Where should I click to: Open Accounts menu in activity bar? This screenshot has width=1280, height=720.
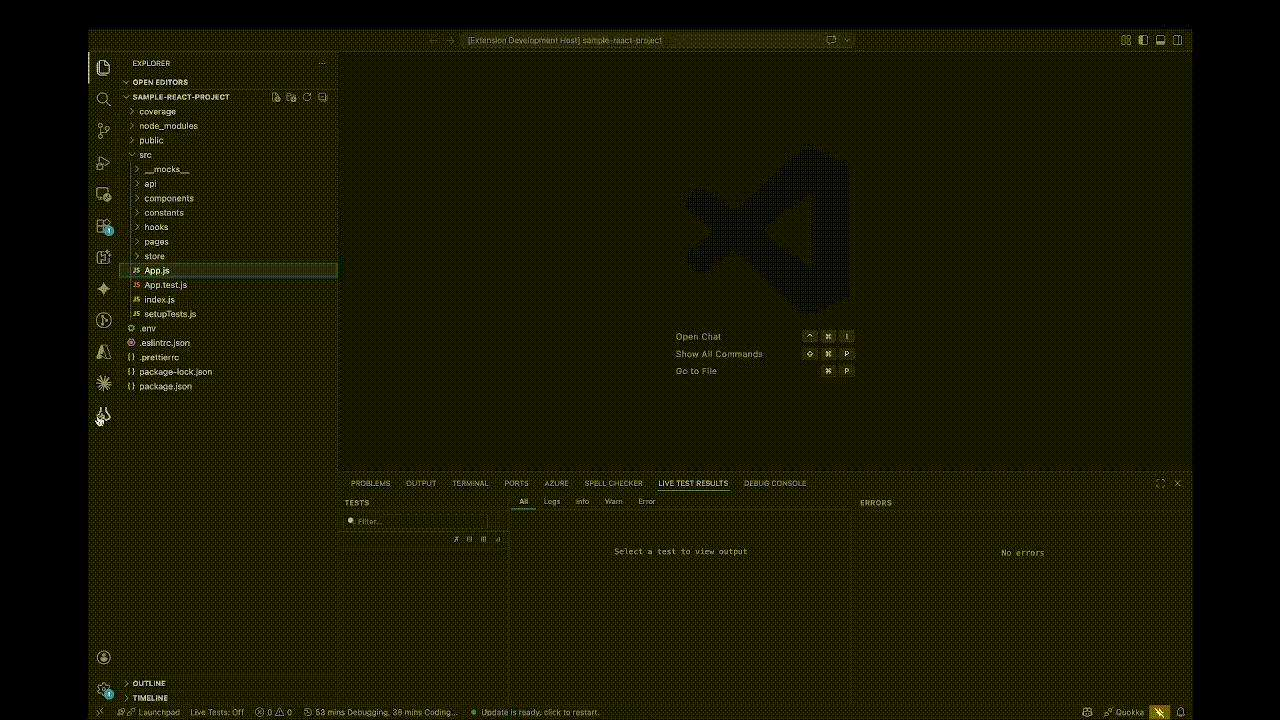[103, 657]
